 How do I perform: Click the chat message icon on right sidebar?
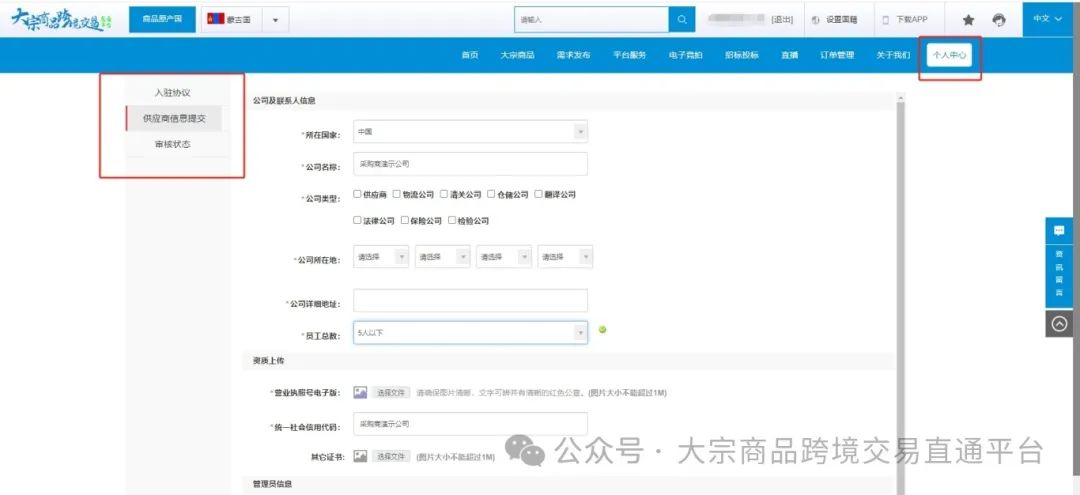1059,231
